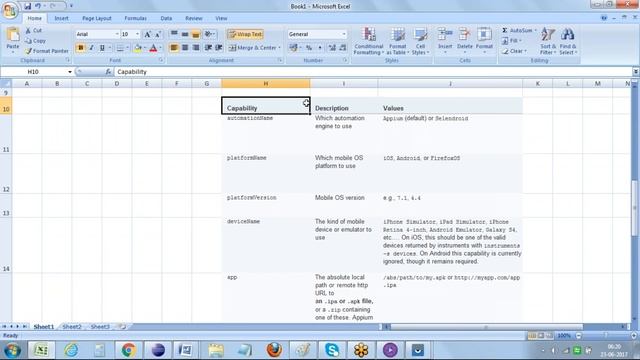This screenshot has height=360, width=640.
Task: Open Sheet3 tab
Action: [100, 327]
